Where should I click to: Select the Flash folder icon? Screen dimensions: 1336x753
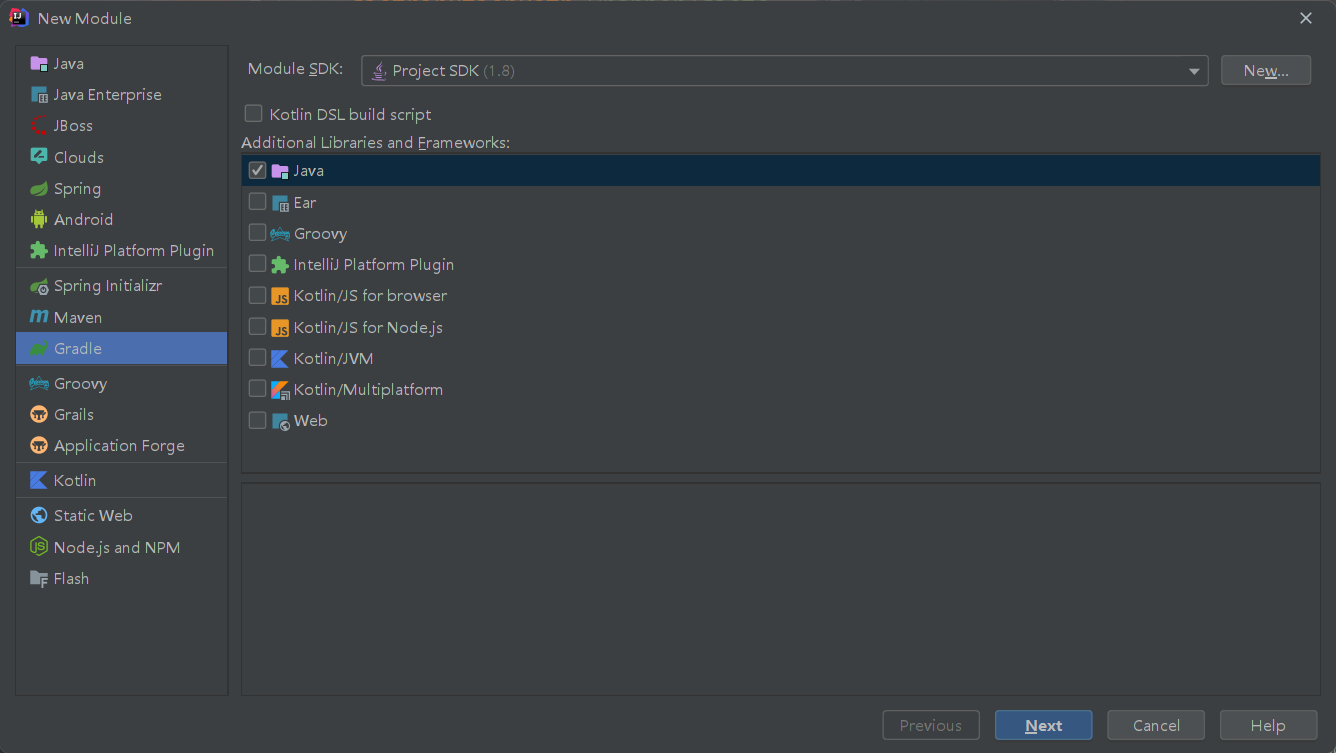pos(39,578)
